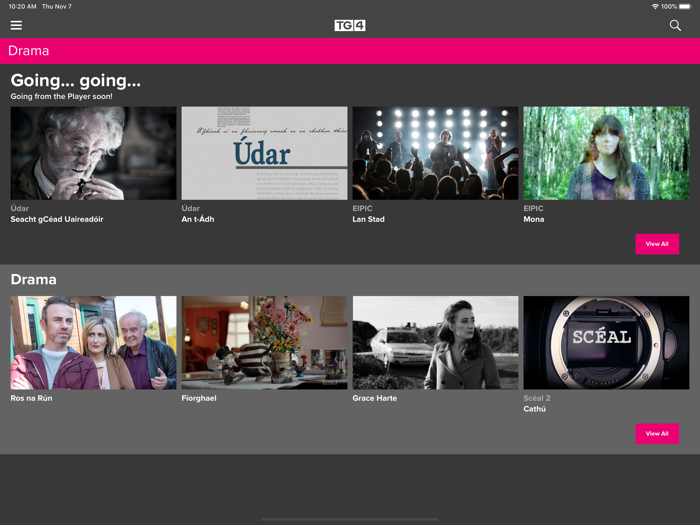Screen dimensions: 700x525
Task: View all Going... going... programmes
Action: (x=657, y=244)
